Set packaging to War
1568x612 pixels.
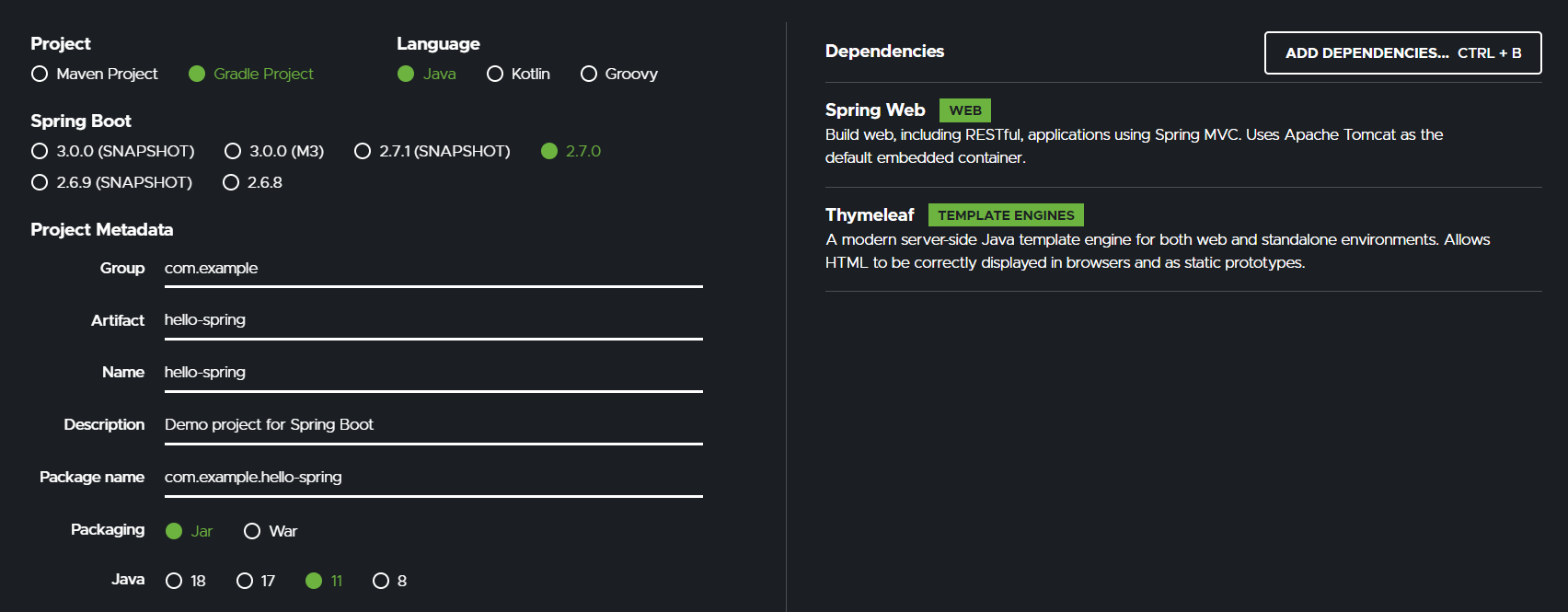[252, 531]
